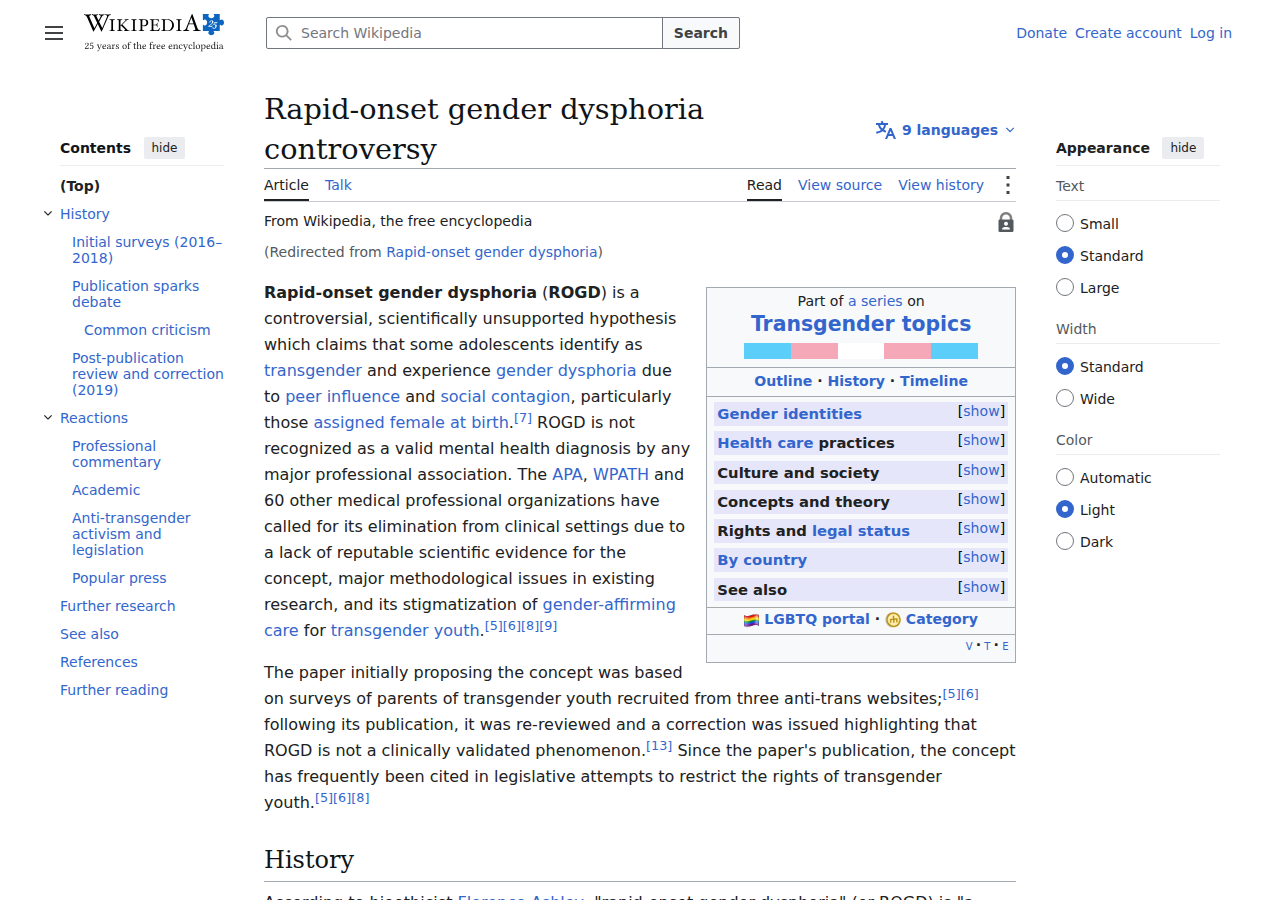
Task: Open the View source tab
Action: click(840, 185)
